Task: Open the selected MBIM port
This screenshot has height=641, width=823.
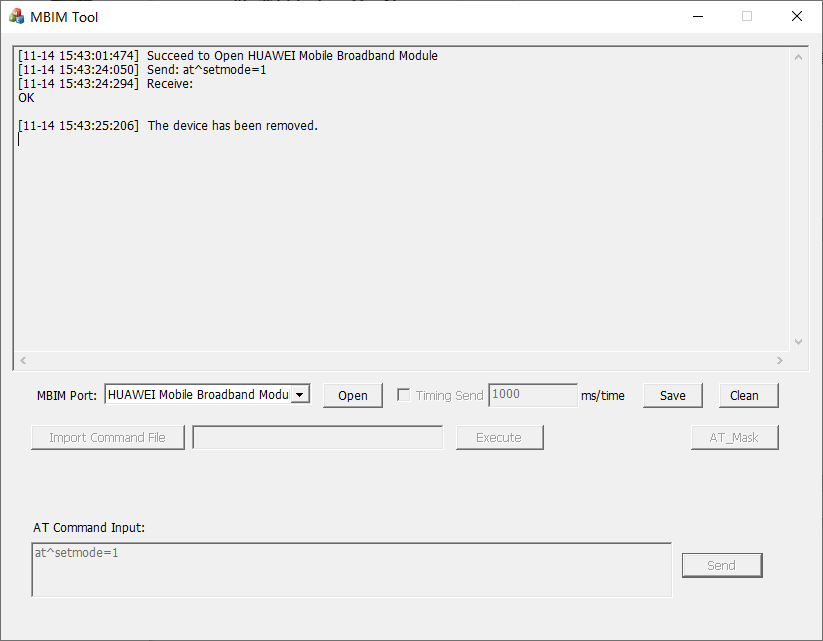Action: point(353,395)
